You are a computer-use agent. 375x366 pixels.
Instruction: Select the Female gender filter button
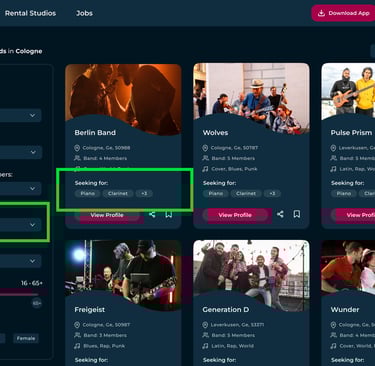[26, 338]
